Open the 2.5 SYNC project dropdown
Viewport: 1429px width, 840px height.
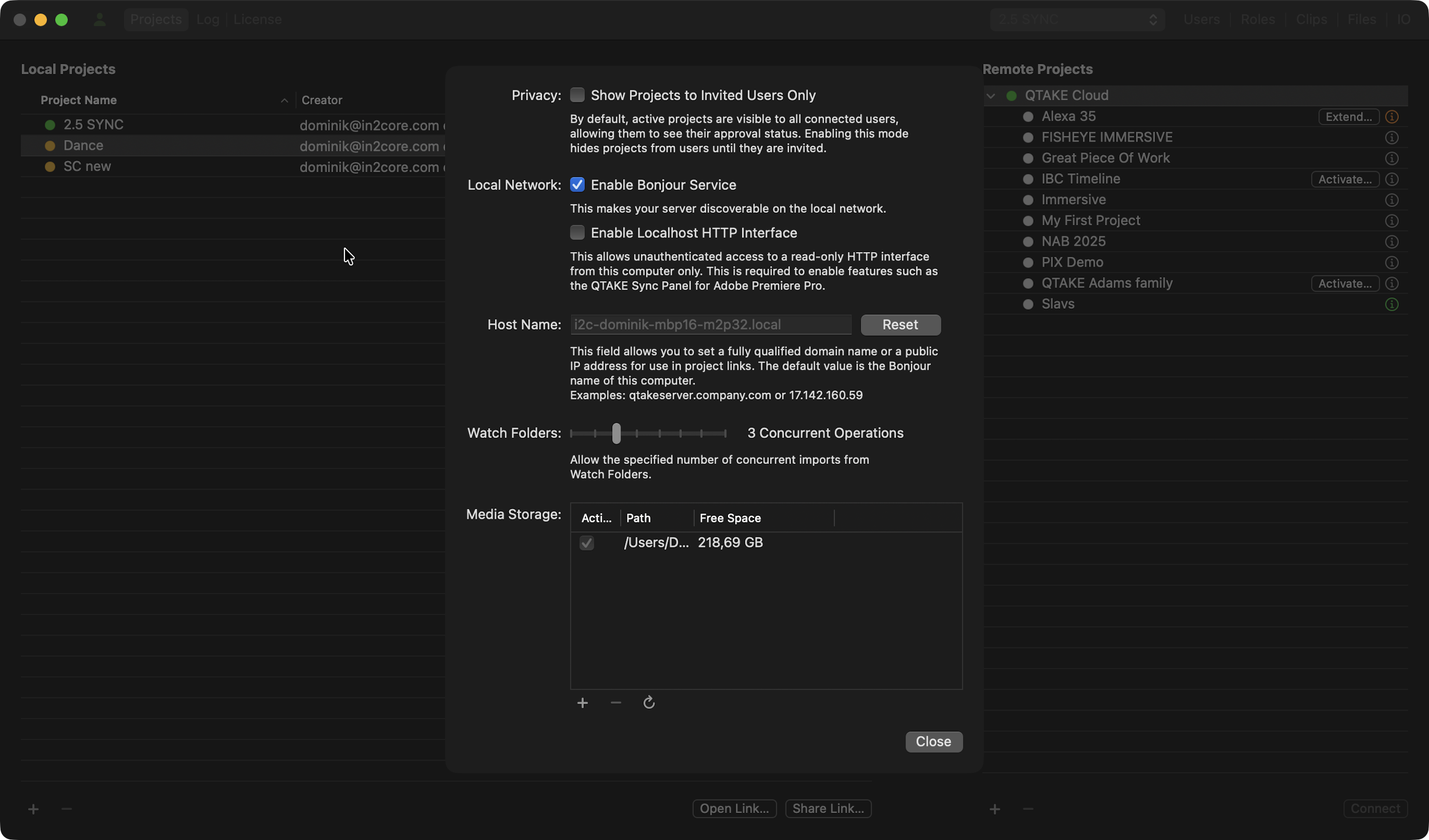coord(1077,20)
